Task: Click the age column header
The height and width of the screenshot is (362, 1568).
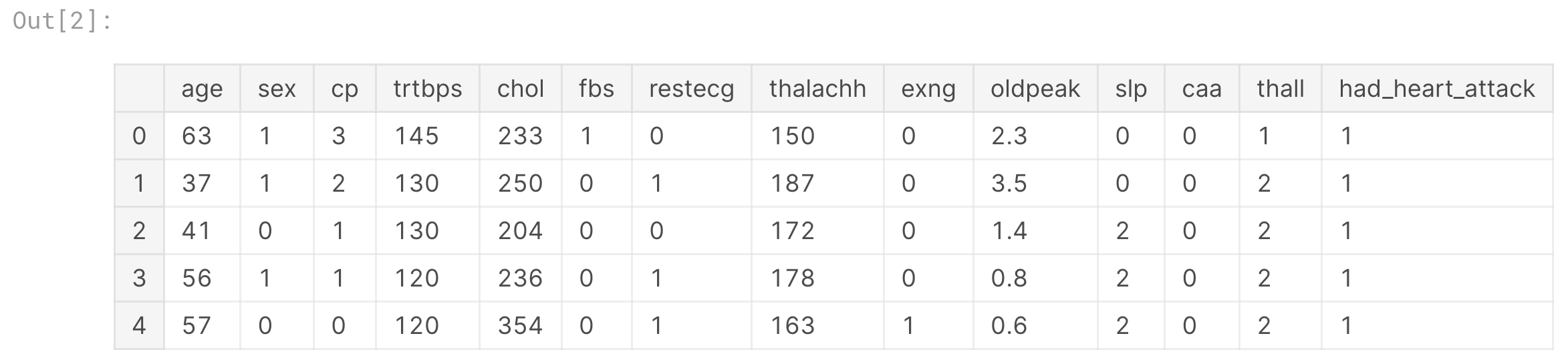Action: [201, 89]
